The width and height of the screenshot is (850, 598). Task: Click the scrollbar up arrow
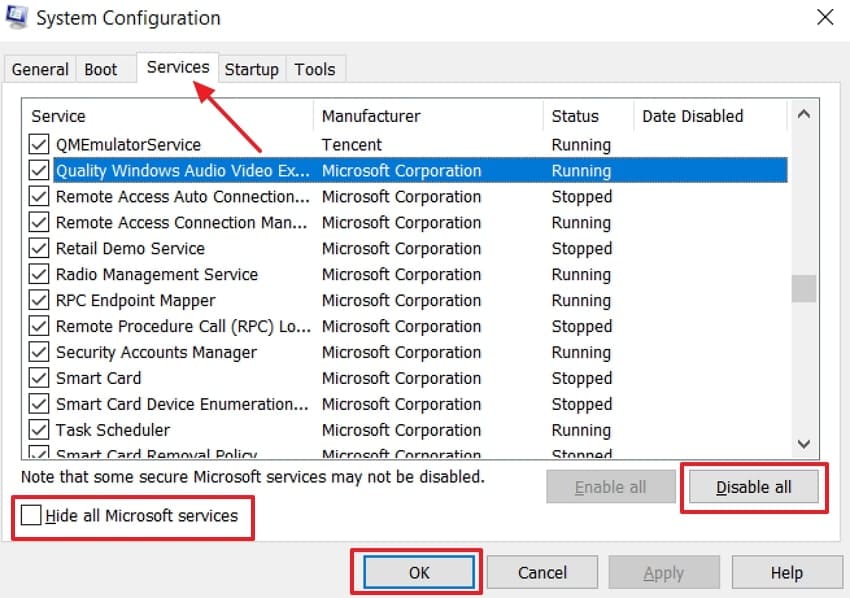click(803, 115)
